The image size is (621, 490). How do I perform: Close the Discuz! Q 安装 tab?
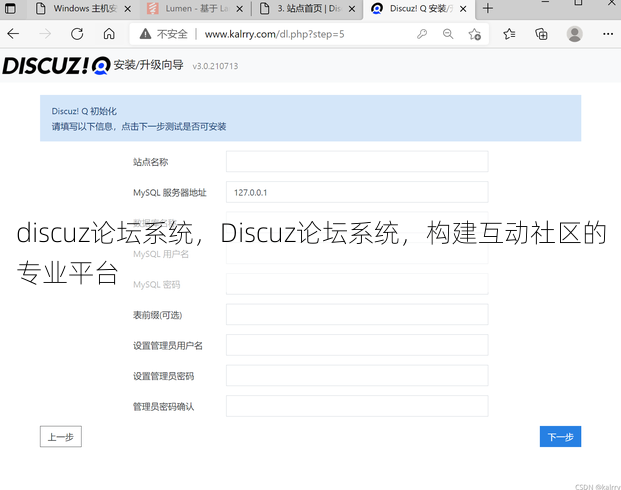(x=463, y=9)
